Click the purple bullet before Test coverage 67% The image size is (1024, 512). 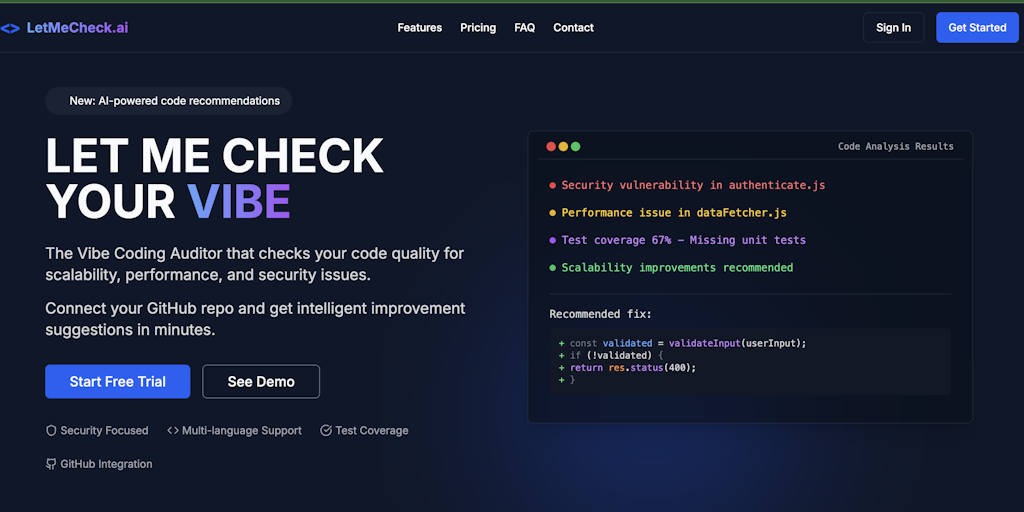pos(552,240)
